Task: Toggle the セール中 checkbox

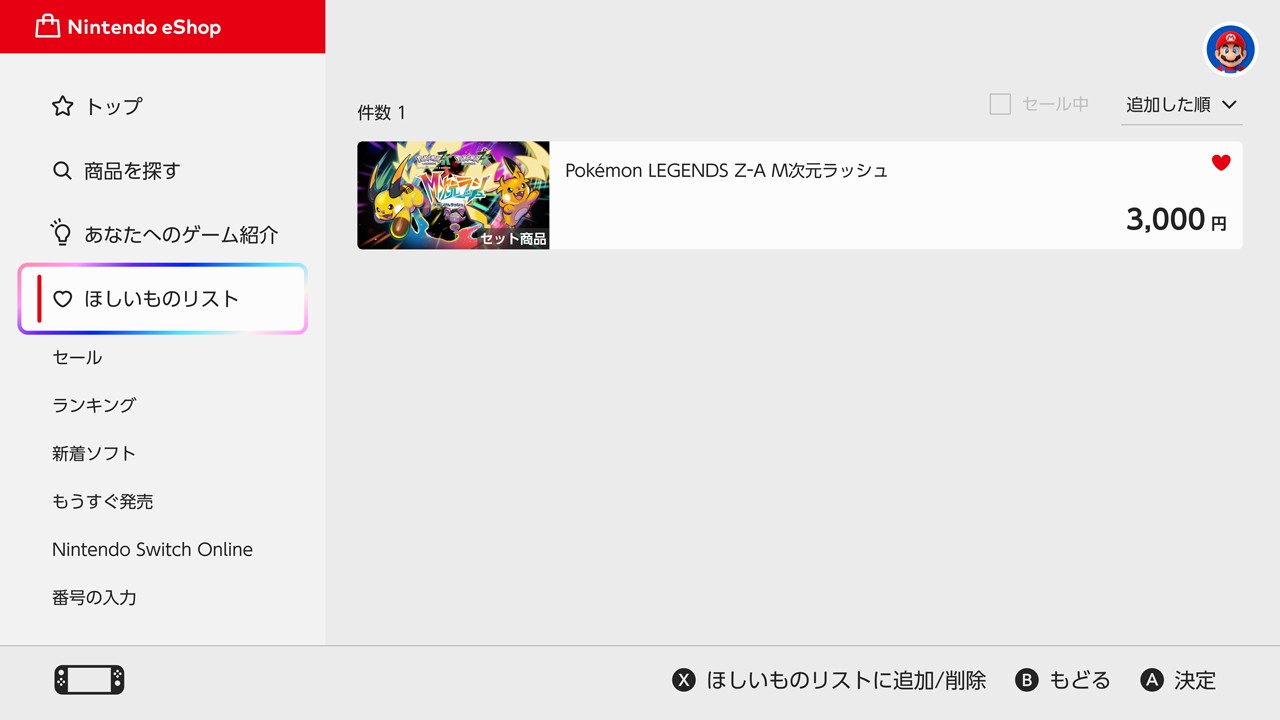Action: coord(1000,104)
